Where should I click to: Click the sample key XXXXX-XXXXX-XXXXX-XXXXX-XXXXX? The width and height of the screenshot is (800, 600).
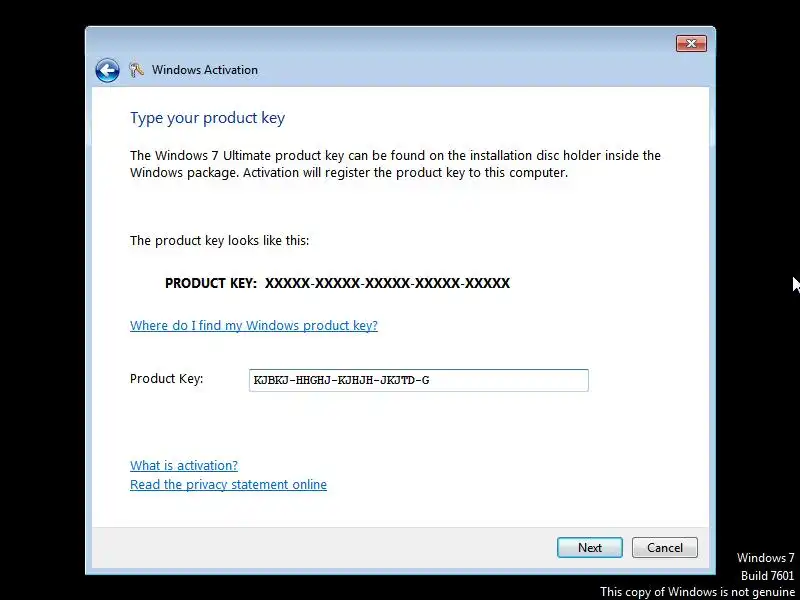(x=387, y=283)
